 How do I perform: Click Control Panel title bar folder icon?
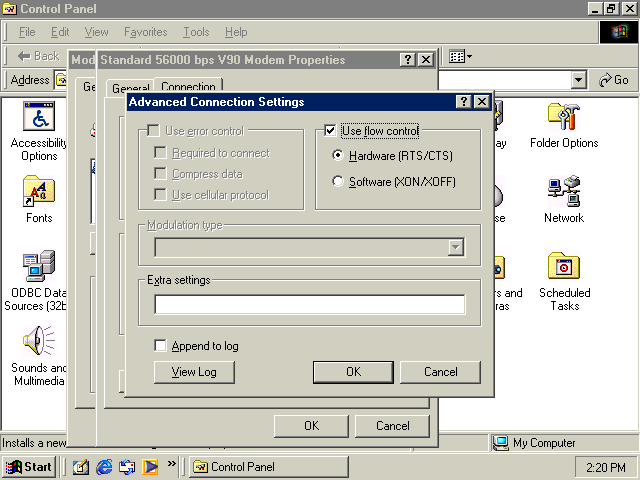tap(9, 9)
